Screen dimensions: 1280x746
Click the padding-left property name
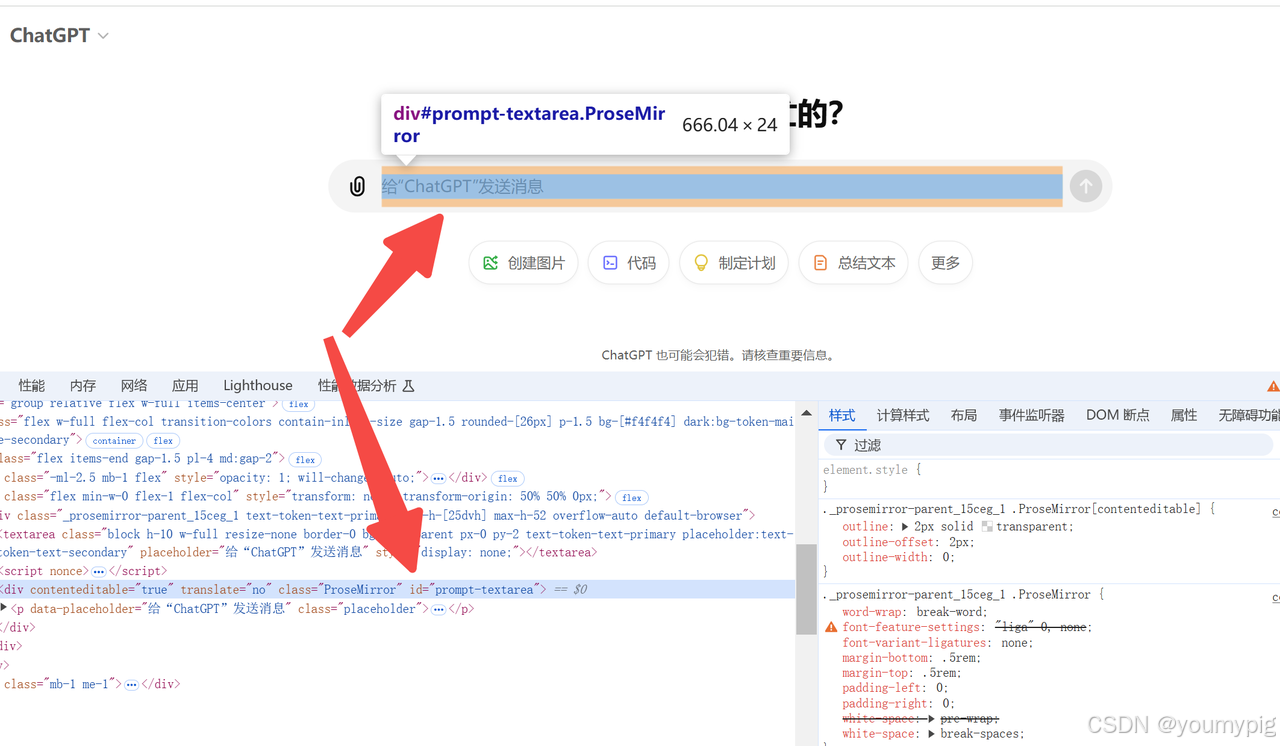880,688
